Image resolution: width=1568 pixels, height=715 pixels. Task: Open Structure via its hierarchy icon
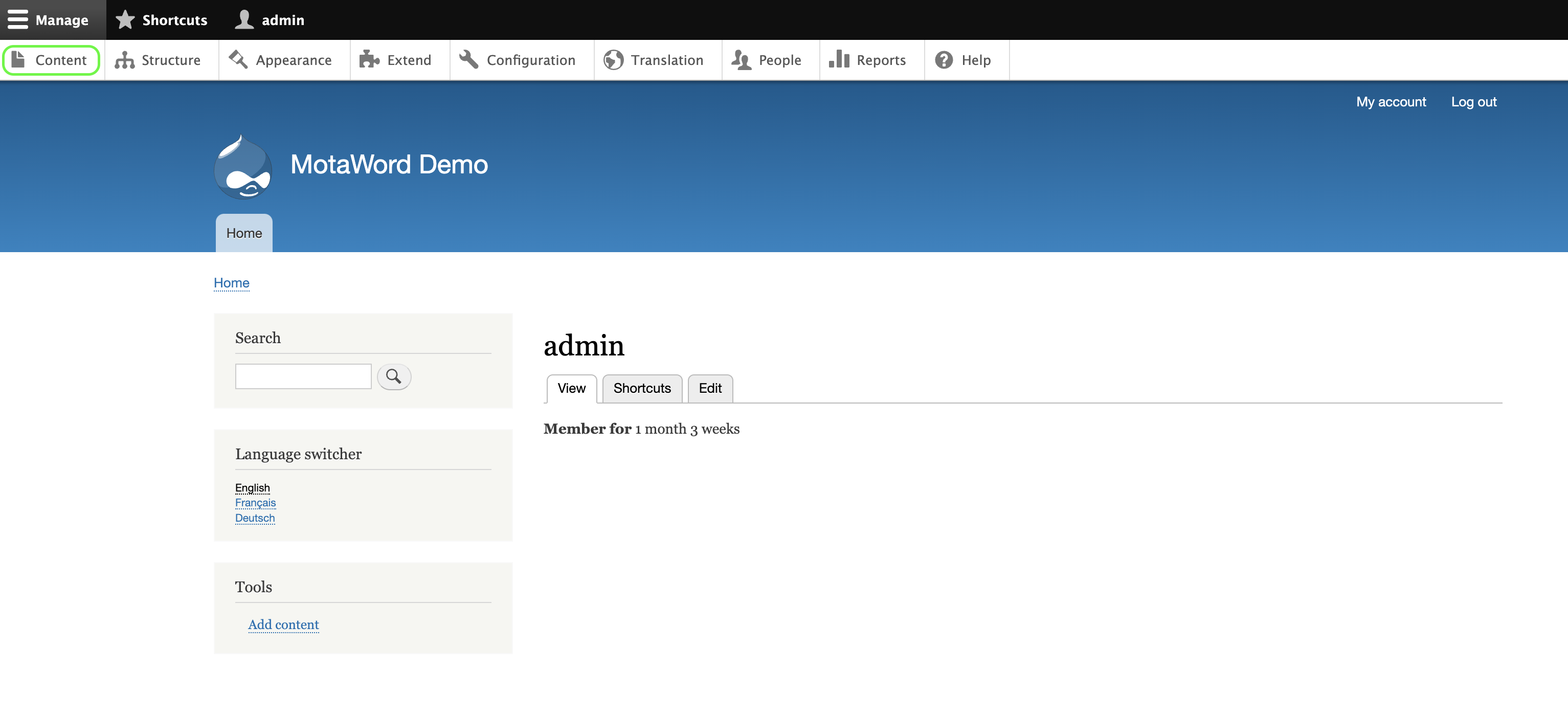coord(124,60)
